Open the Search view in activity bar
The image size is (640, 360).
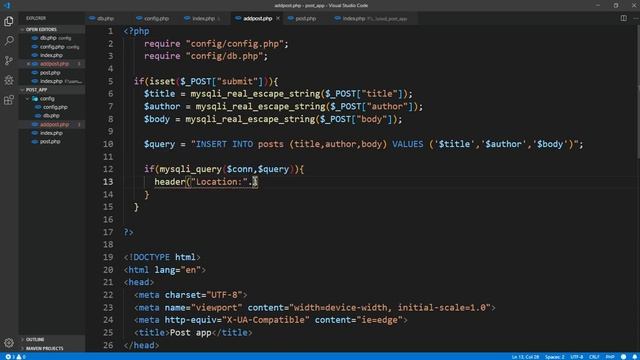(9, 40)
